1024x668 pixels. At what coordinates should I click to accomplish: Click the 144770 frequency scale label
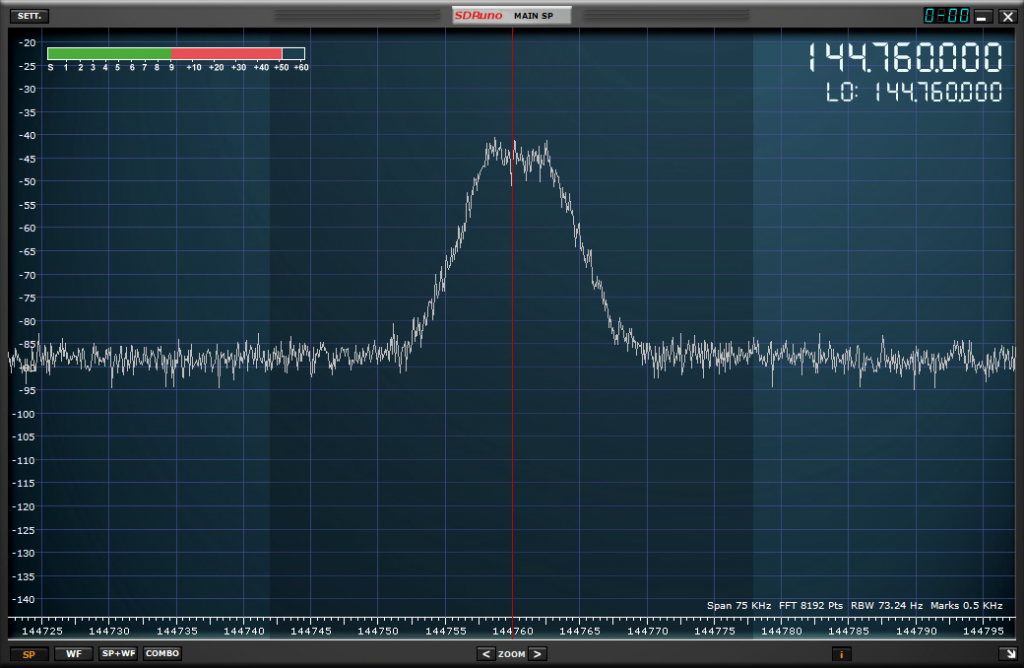tap(647, 631)
